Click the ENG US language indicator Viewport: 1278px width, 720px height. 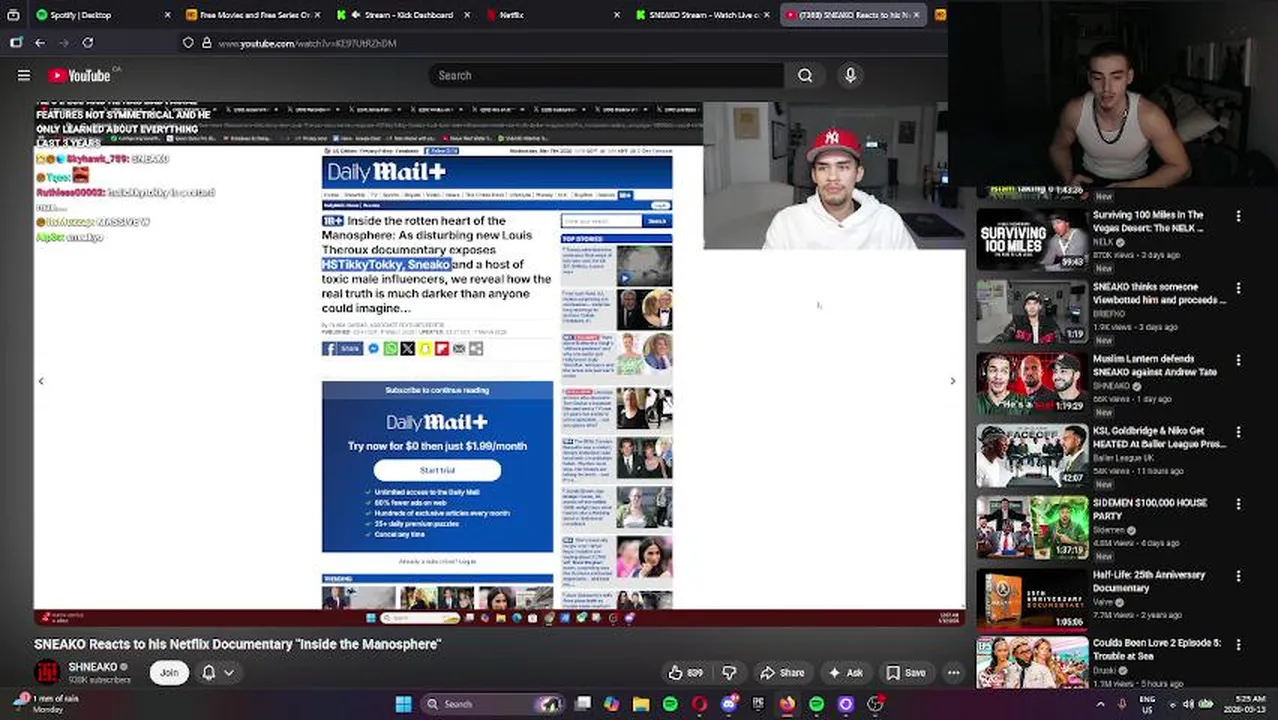click(1148, 704)
